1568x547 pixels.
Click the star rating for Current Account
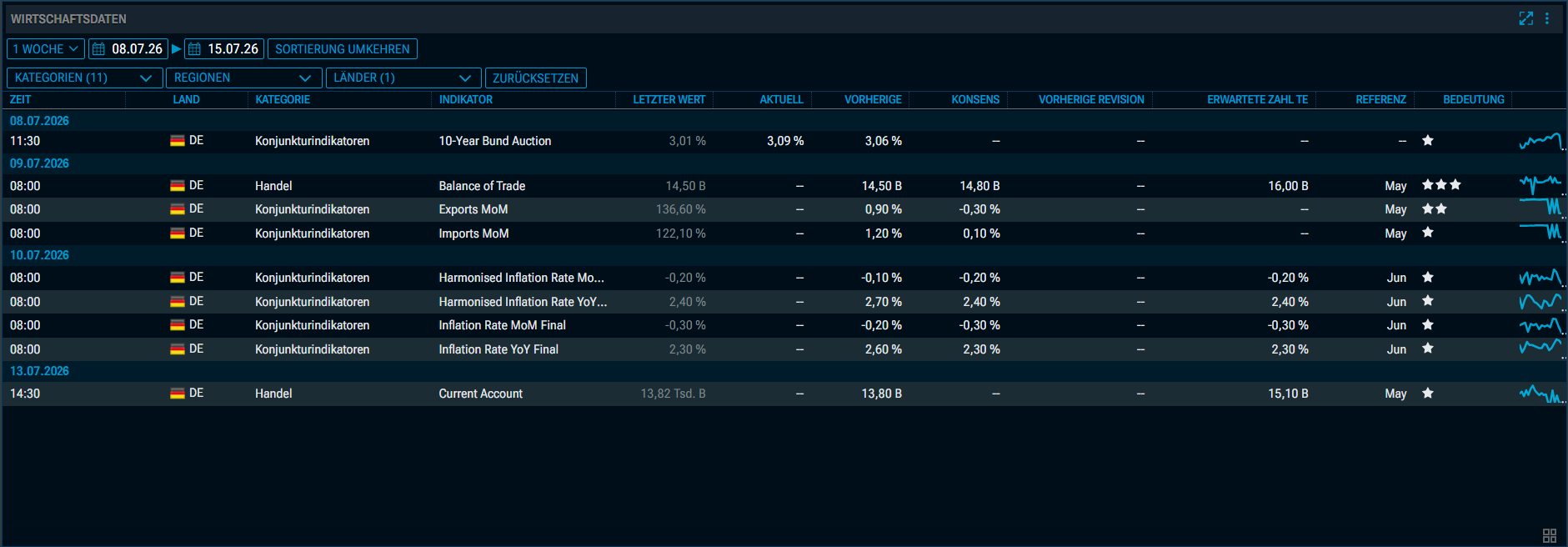(x=1428, y=393)
